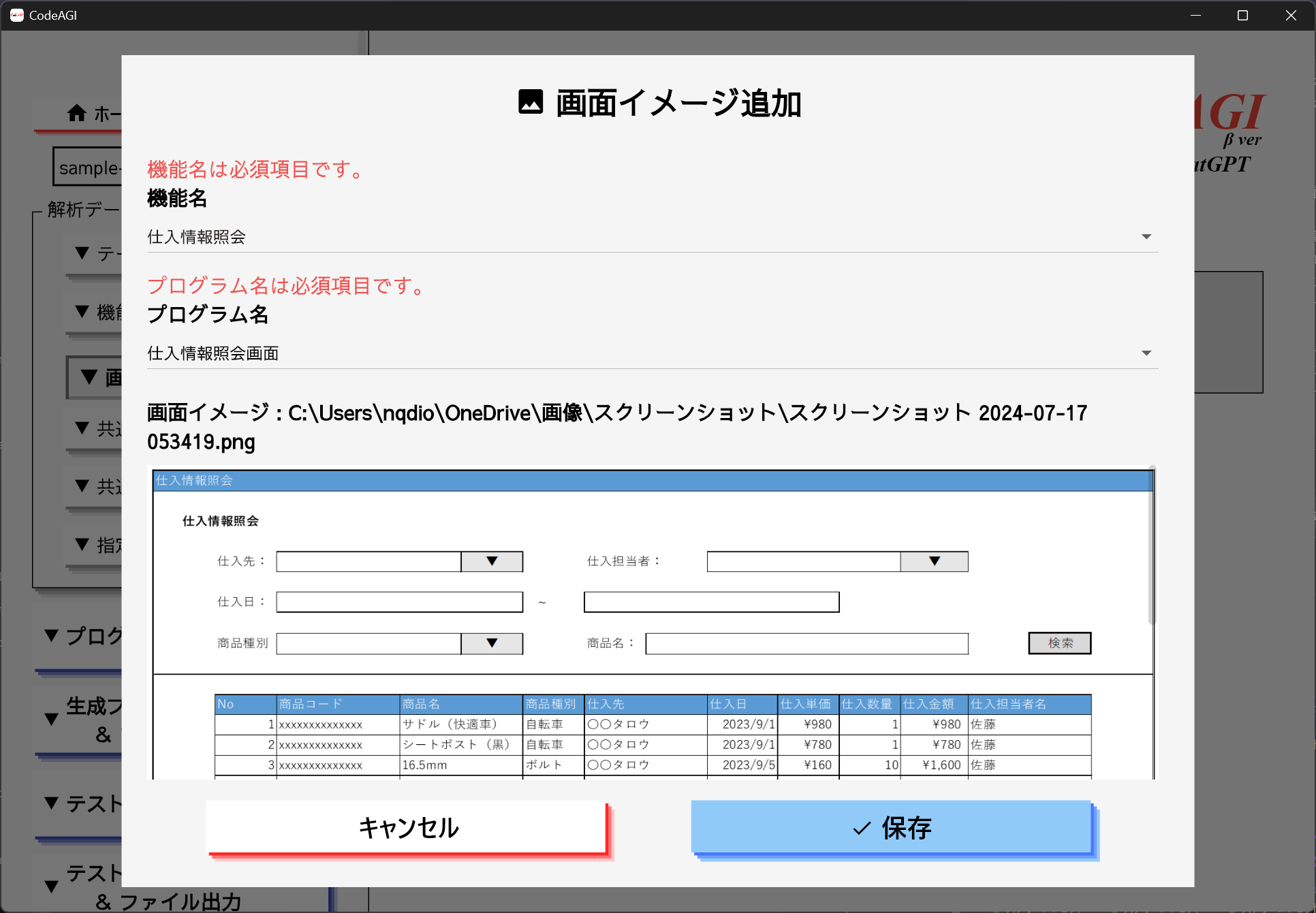The image size is (1316, 913).
Task: Expand the テスト & ファイル出力 section triangle
Action: click(x=52, y=886)
